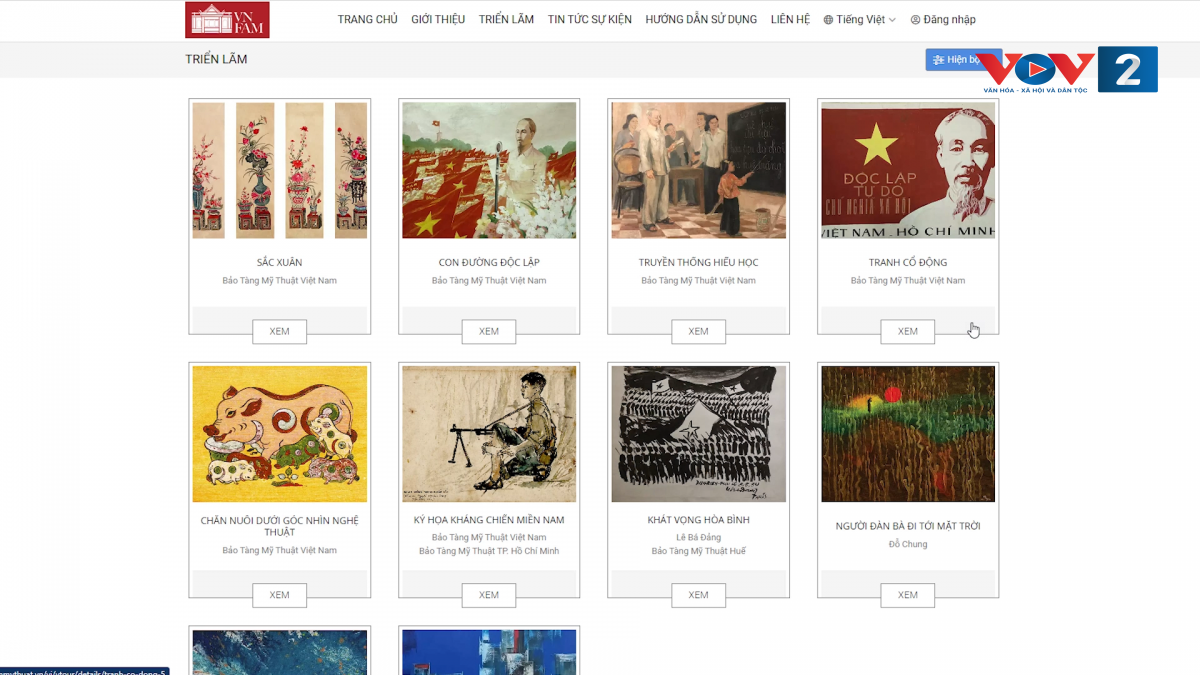
Task: Click XEM button under KÝ HỌA KHÁNG CHIẾN MIỀN NAM
Action: coord(489,595)
